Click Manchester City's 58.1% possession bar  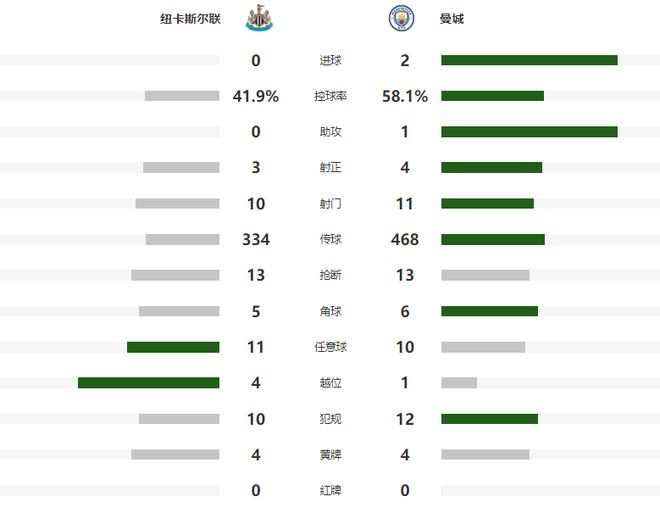point(492,96)
